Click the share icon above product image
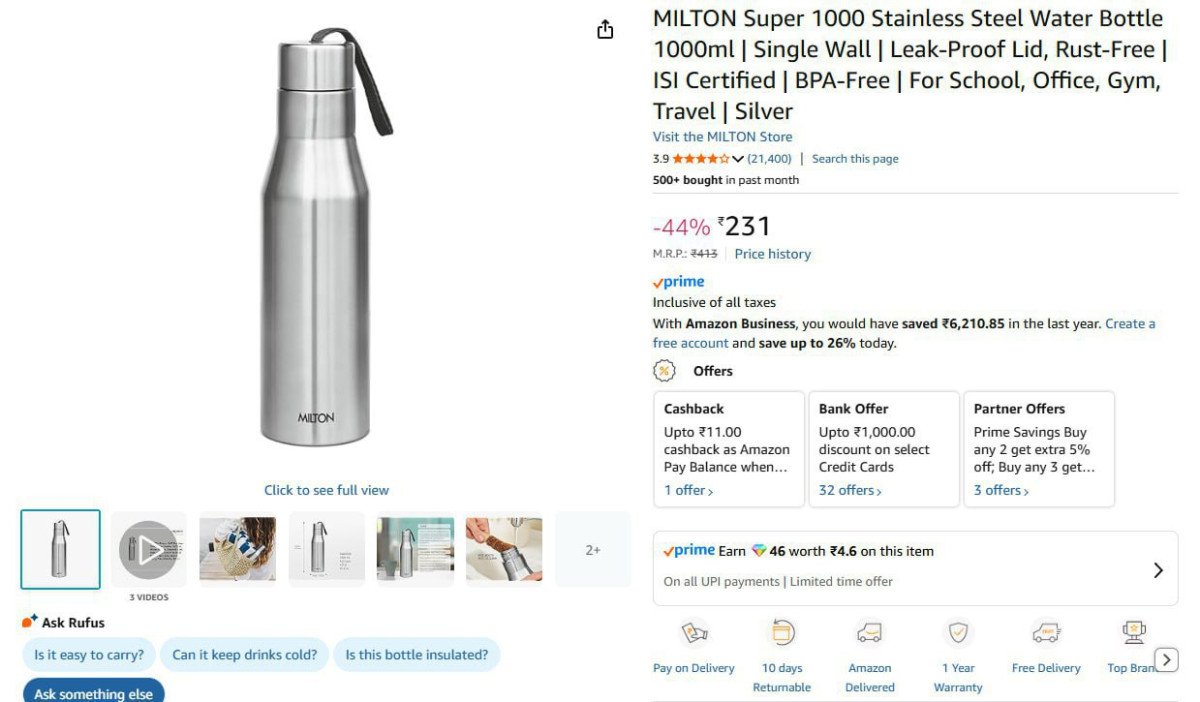Viewport: 1200px width, 702px height. [605, 30]
